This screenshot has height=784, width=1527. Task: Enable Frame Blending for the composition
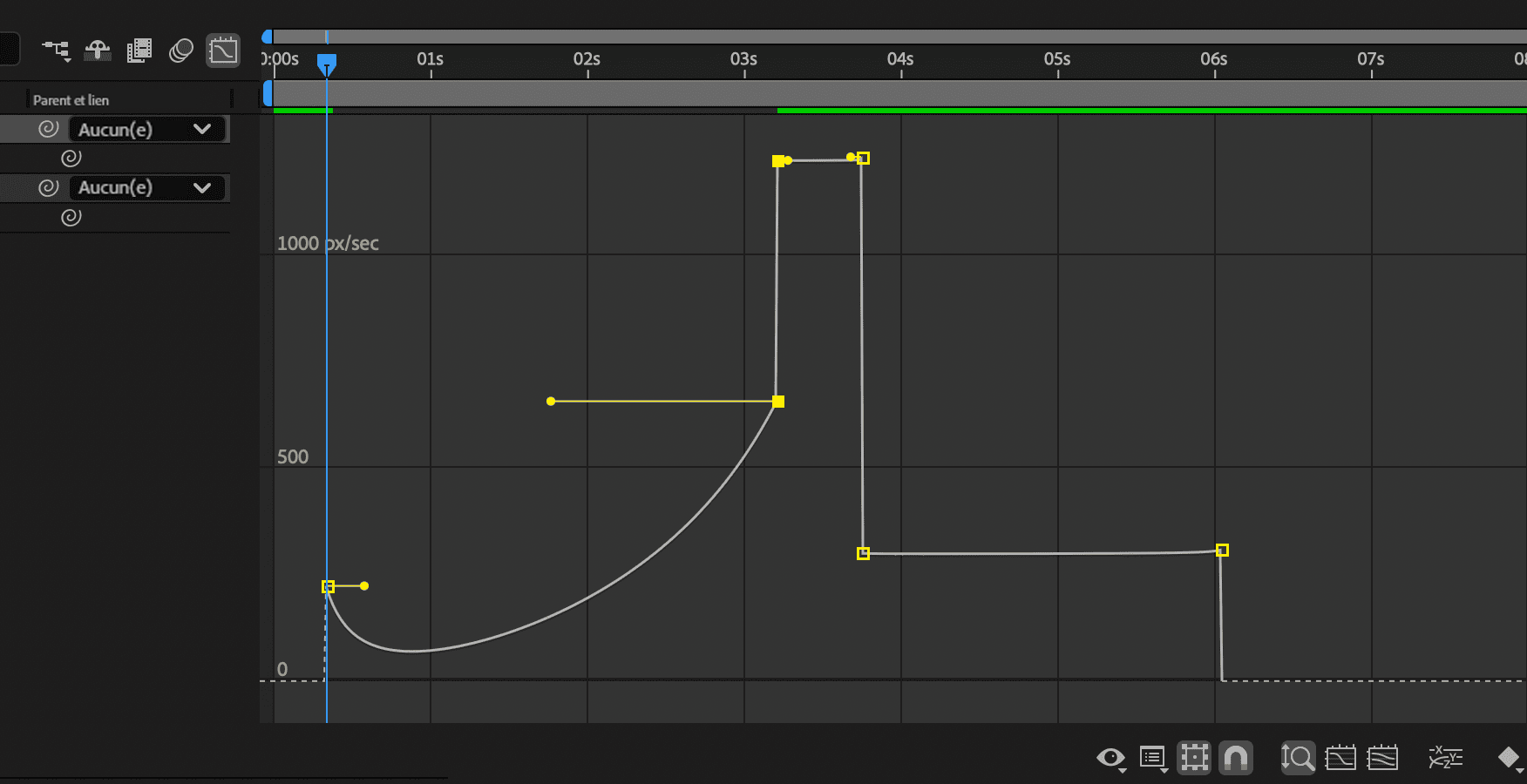139,51
